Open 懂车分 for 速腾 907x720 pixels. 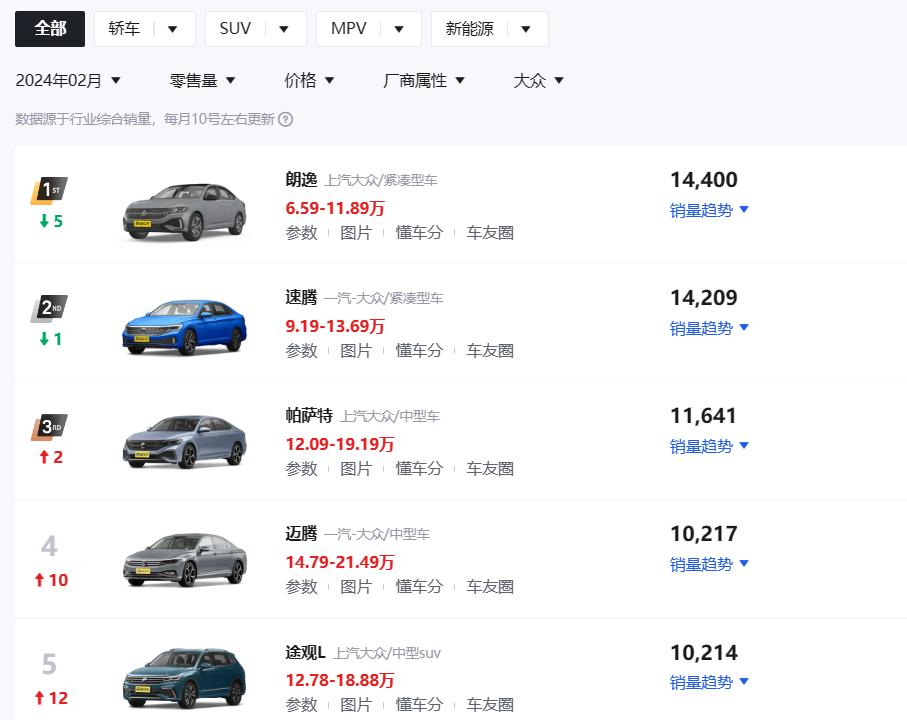point(419,350)
